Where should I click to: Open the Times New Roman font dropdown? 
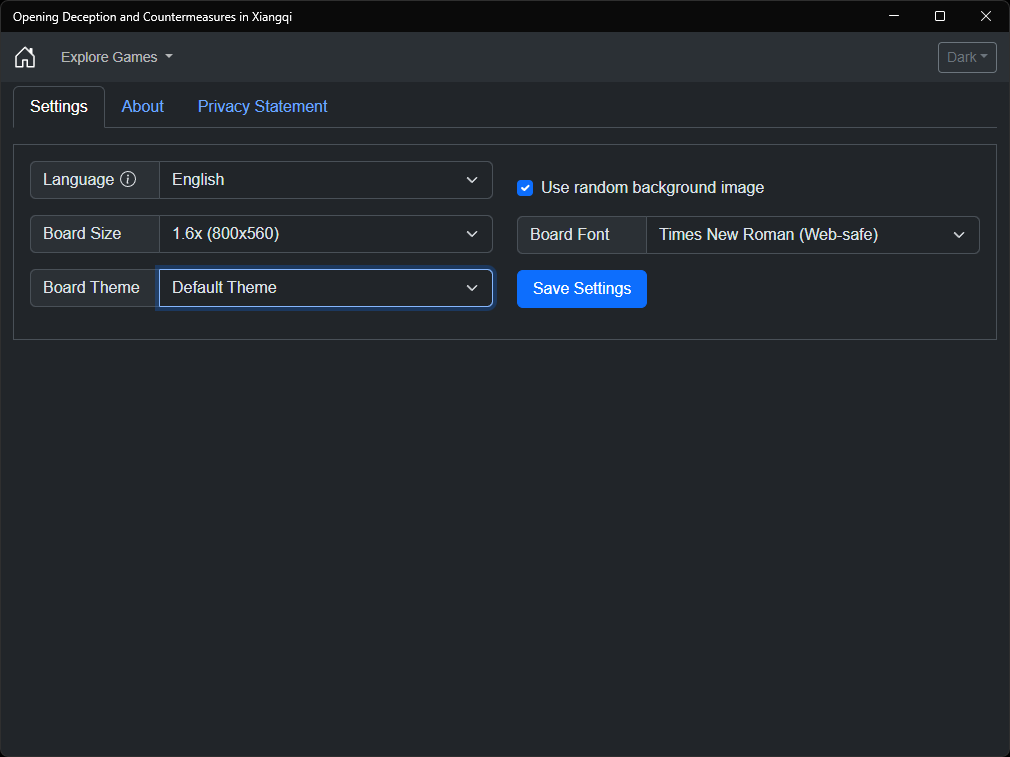pos(813,235)
